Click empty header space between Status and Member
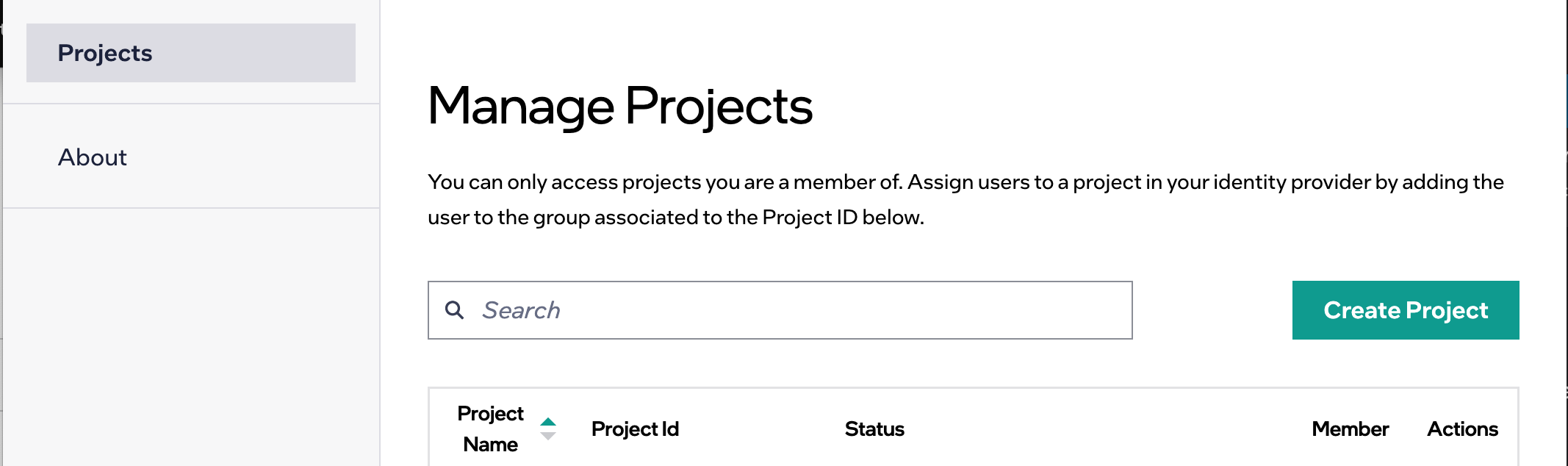 tap(1102, 429)
